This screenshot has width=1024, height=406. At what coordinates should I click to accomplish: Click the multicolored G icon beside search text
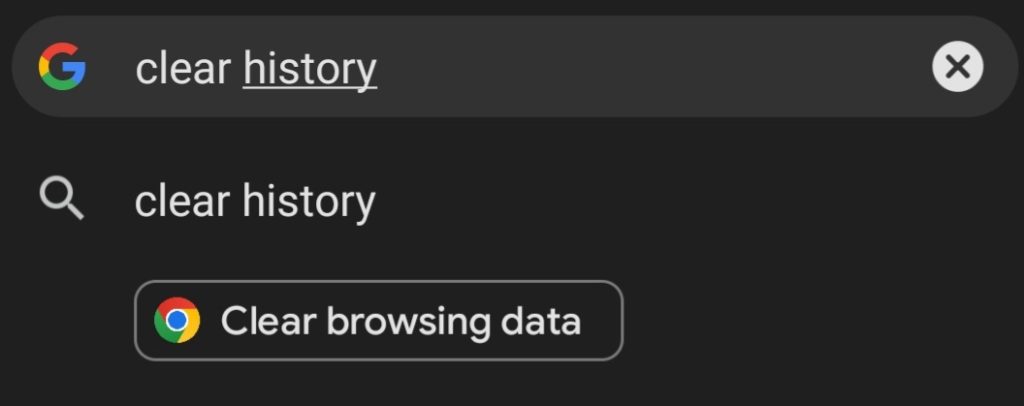62,67
